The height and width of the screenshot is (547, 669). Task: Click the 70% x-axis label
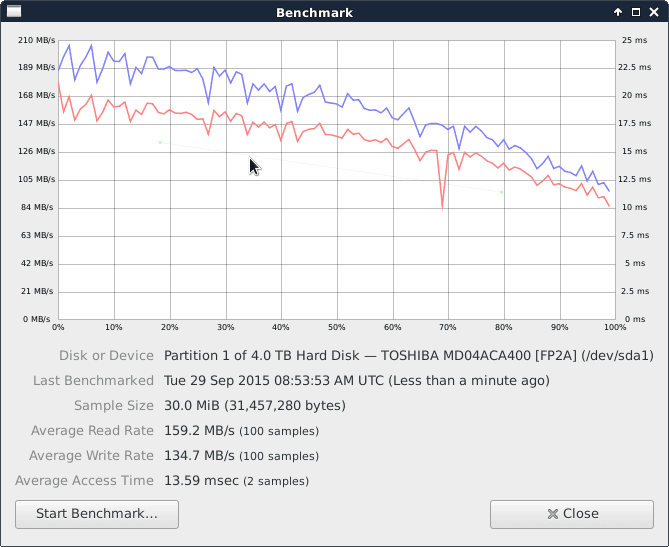tap(448, 327)
